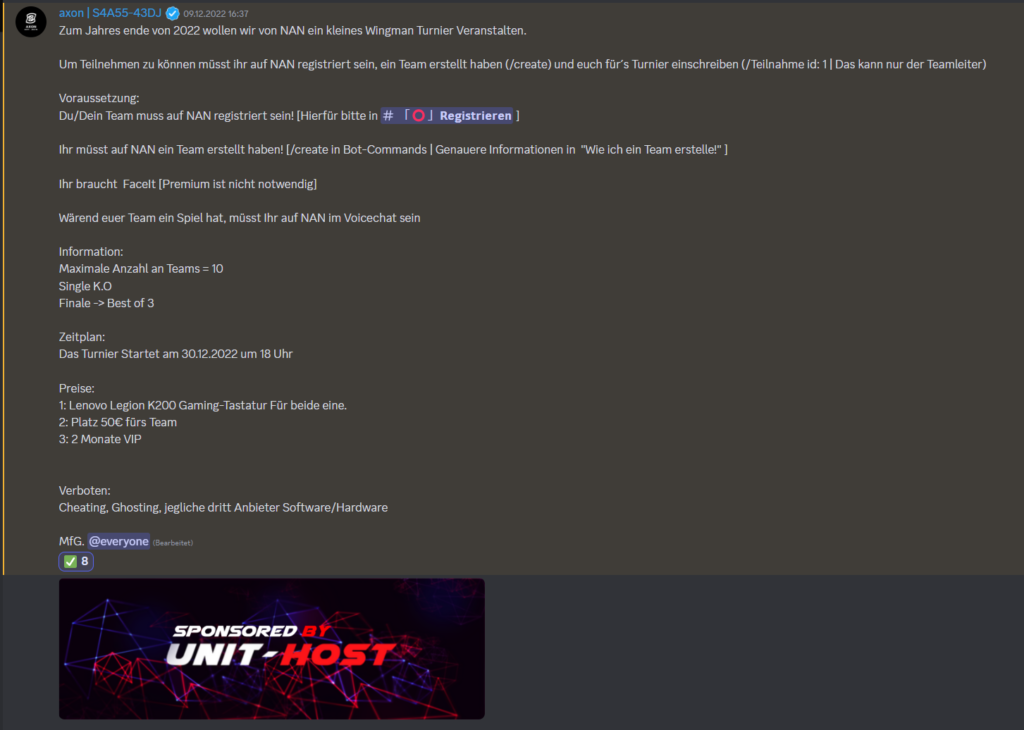Click the Verboten: heading text

[84, 490]
